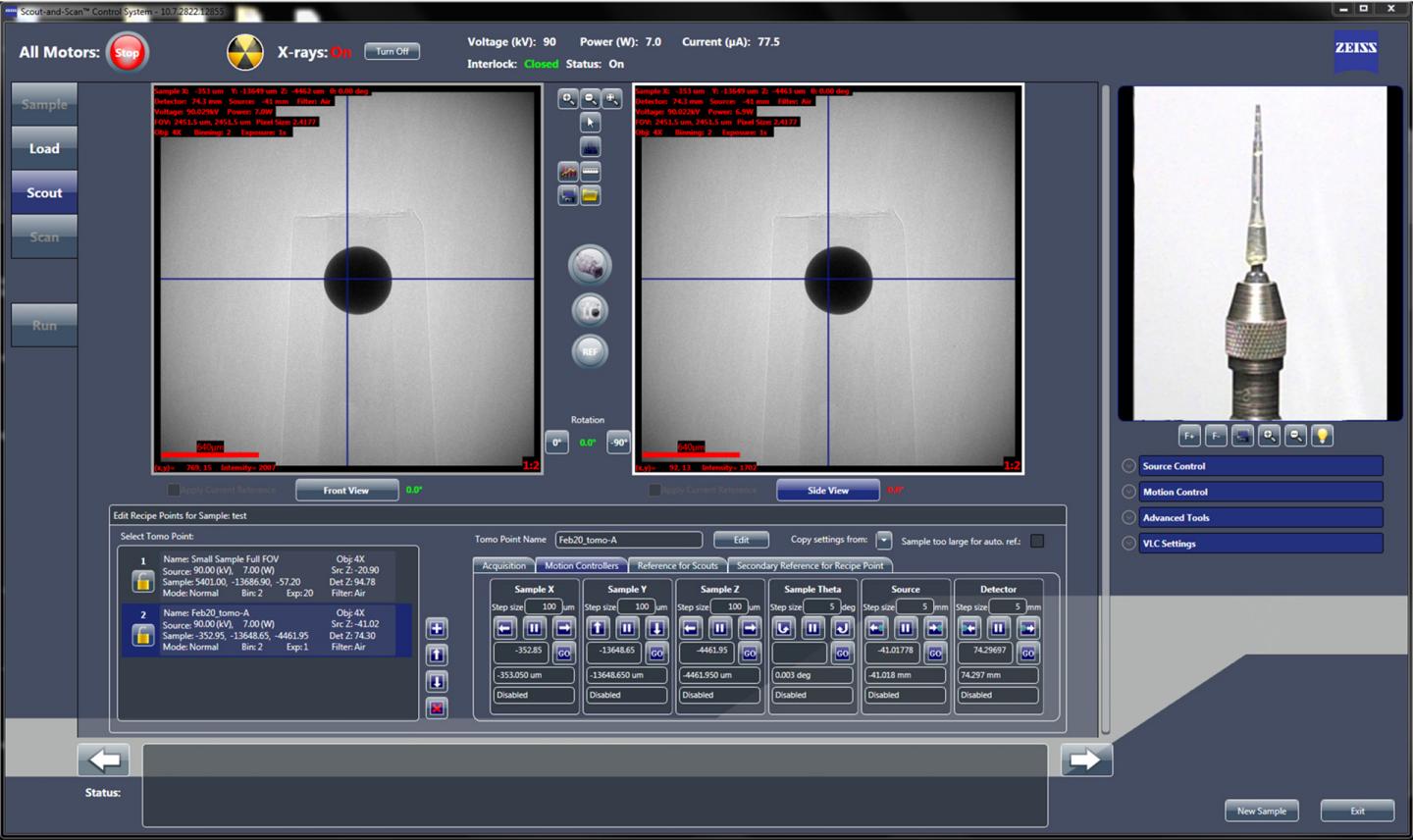Click the New Sample button
The width and height of the screenshot is (1413, 840).
coord(1262,811)
